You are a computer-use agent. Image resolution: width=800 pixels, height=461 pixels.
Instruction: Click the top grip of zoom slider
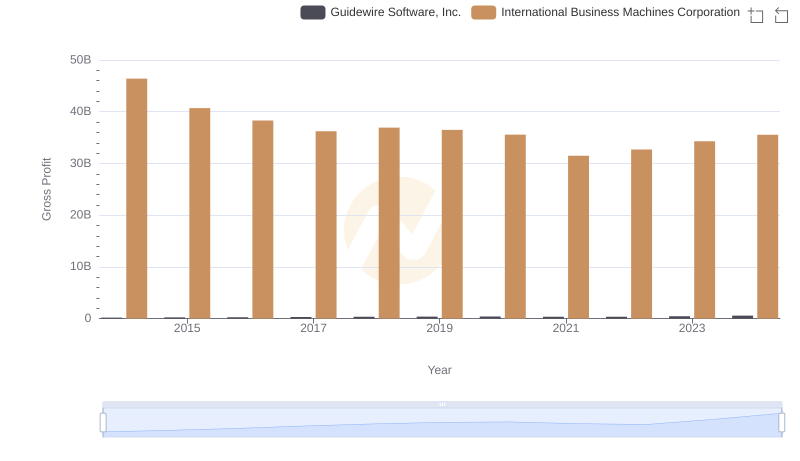tap(442, 404)
